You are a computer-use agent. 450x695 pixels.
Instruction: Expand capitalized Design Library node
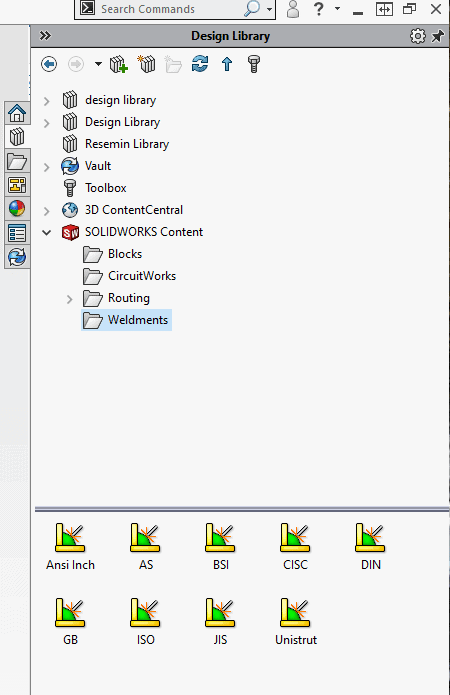(47, 123)
